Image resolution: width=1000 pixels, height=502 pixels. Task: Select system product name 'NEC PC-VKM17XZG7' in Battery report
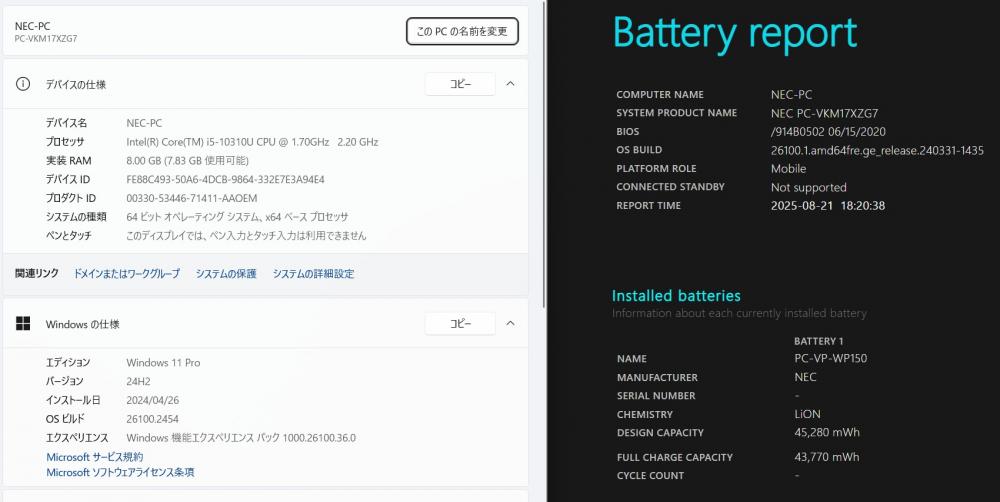tap(825, 113)
